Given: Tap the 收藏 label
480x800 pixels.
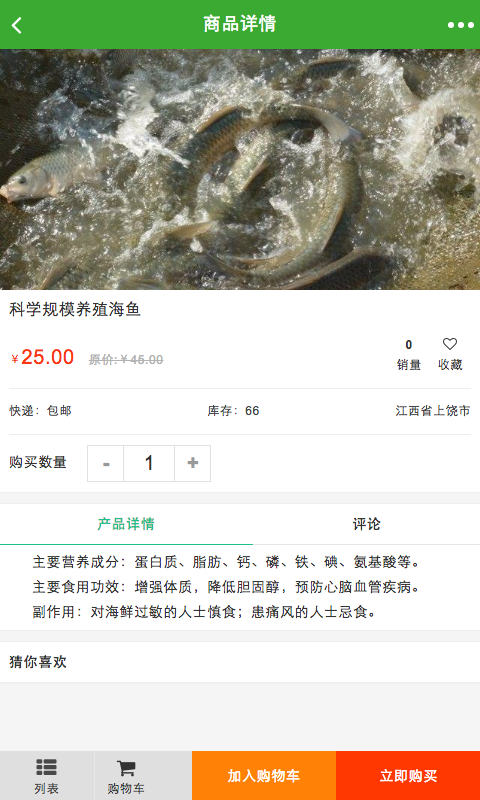Looking at the screenshot, I should click(450, 365).
